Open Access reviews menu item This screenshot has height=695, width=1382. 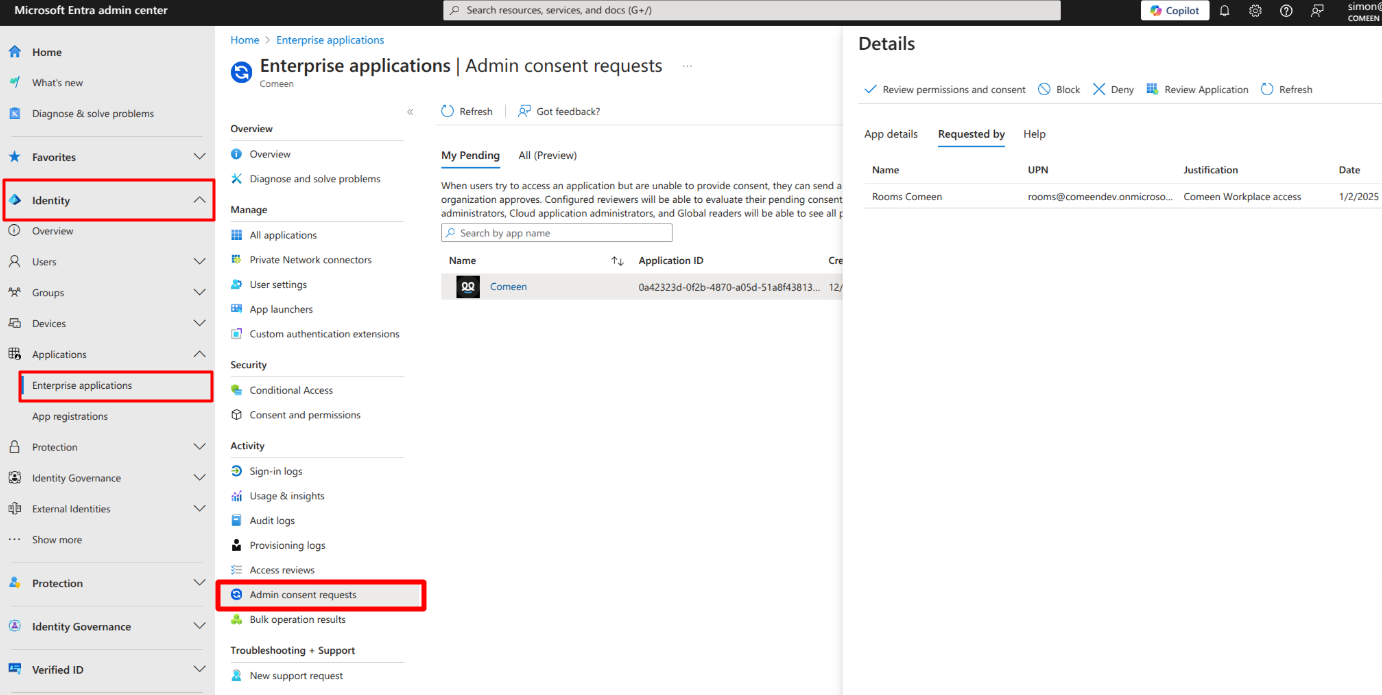click(x=282, y=570)
